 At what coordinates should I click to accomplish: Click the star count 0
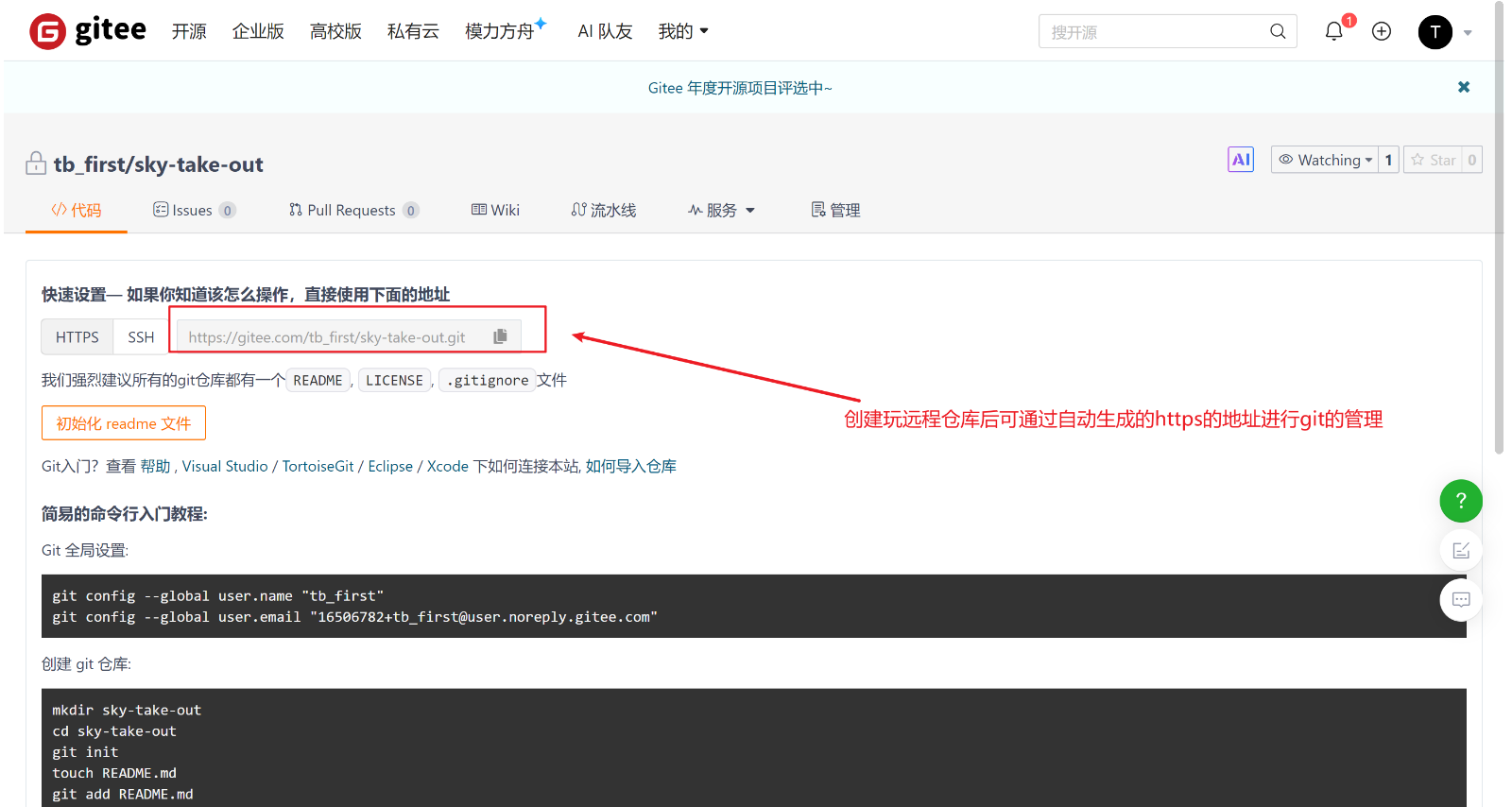point(1471,160)
